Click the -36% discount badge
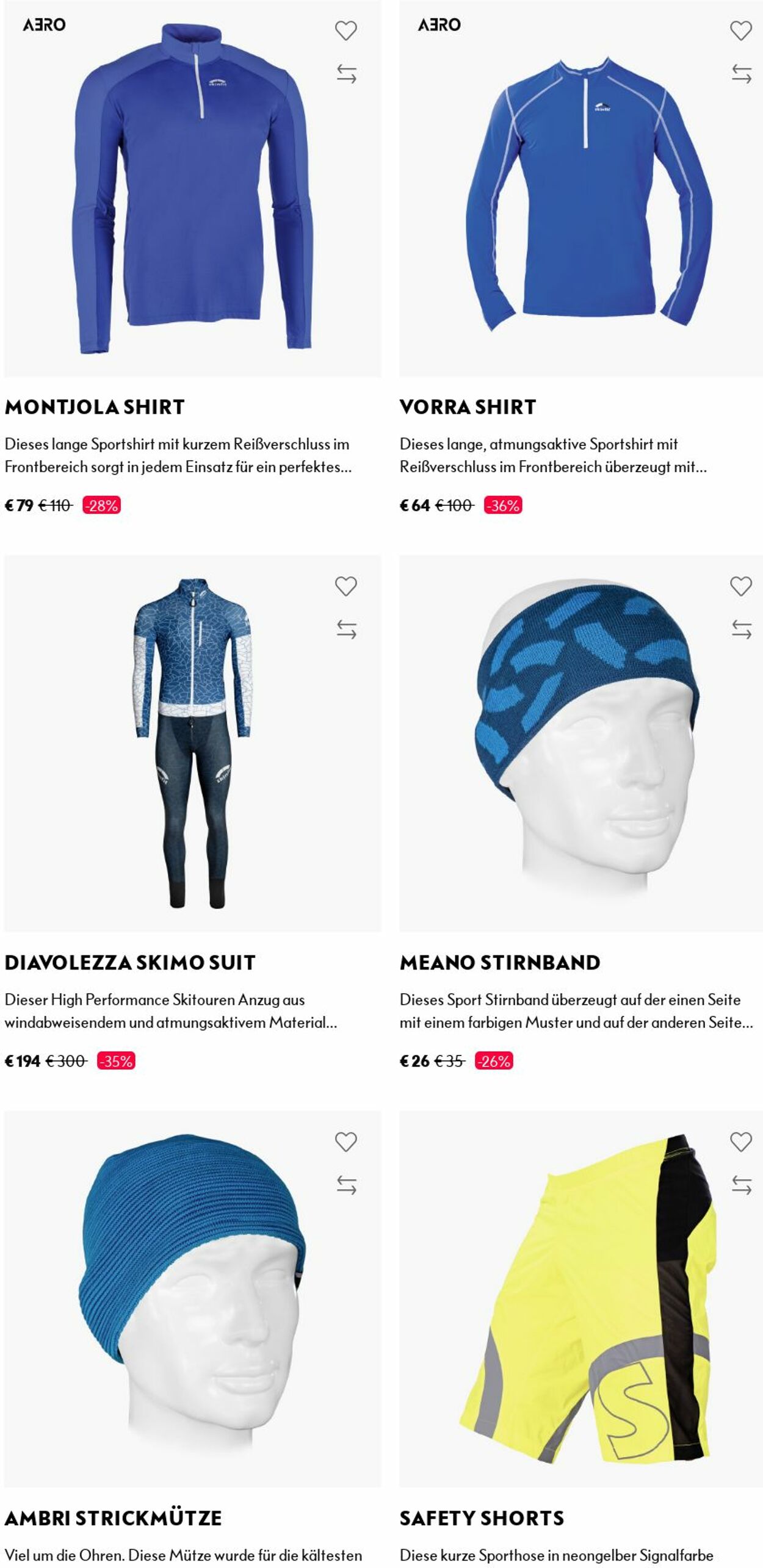The width and height of the screenshot is (763, 1568). point(503,505)
